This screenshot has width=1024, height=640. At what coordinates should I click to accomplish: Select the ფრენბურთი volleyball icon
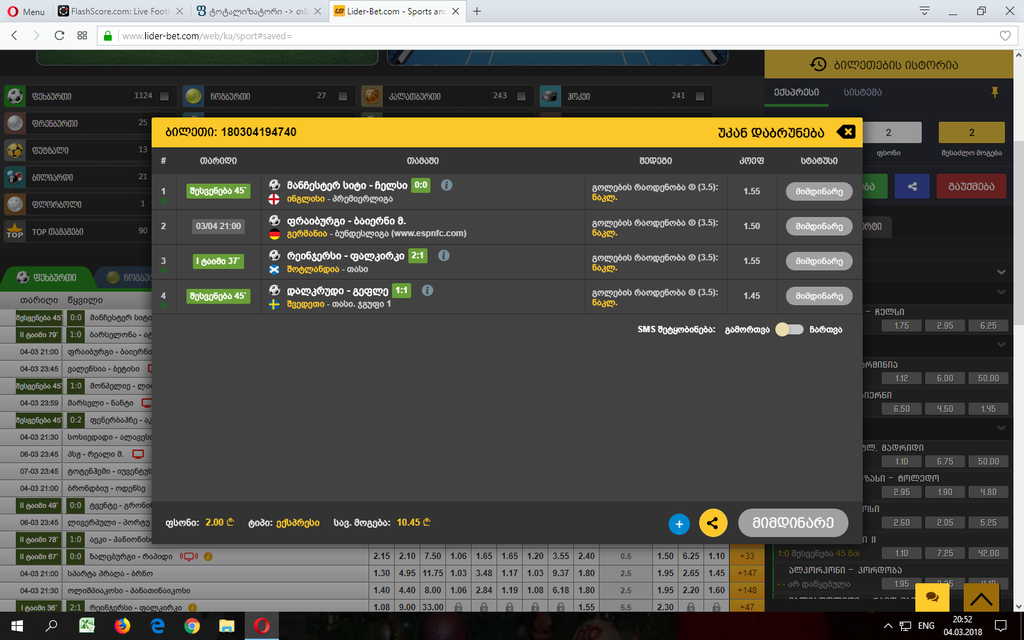click(14, 123)
